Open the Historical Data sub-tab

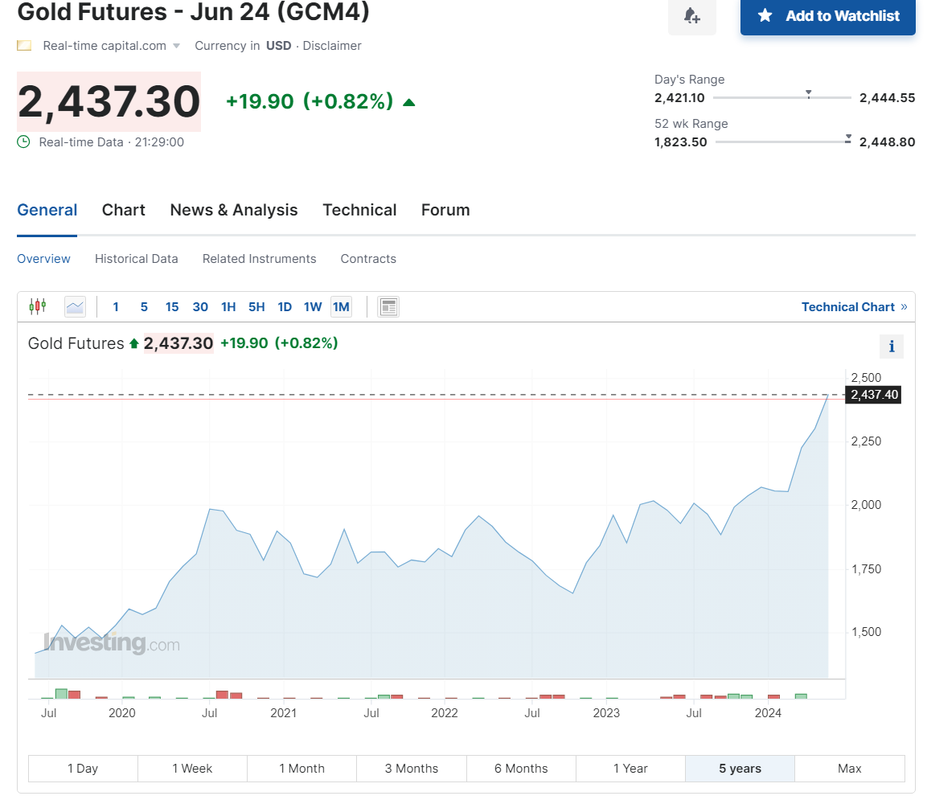[x=136, y=258]
